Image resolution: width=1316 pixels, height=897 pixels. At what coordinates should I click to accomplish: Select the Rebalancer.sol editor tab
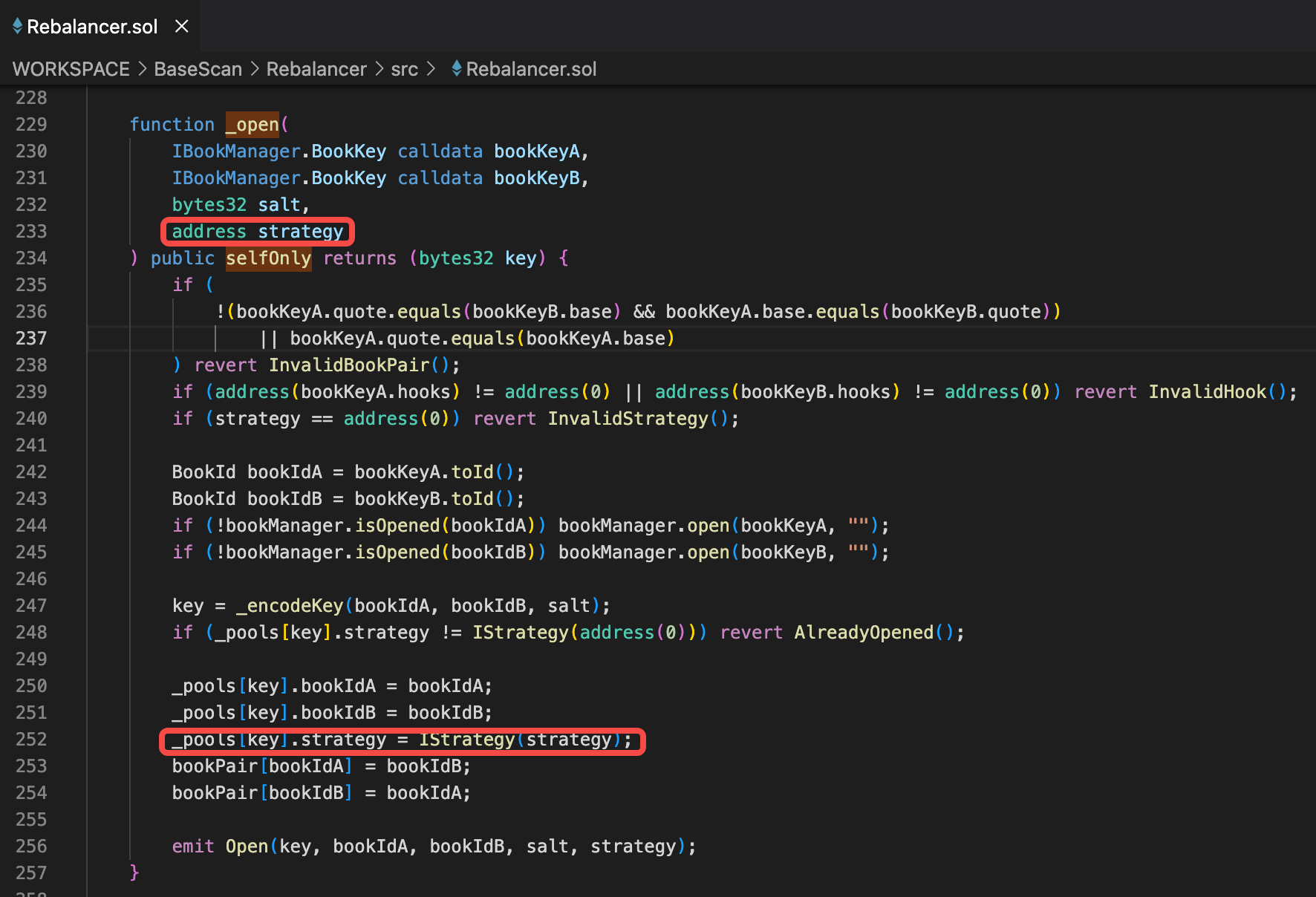(x=100, y=27)
